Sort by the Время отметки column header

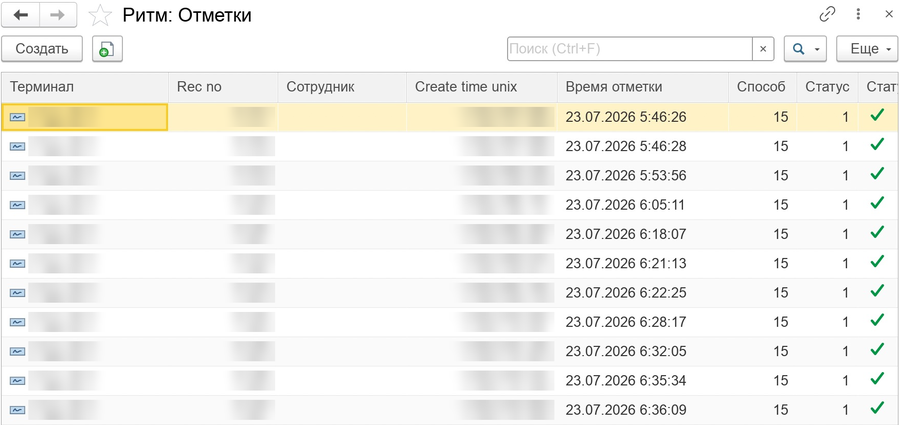click(x=643, y=87)
